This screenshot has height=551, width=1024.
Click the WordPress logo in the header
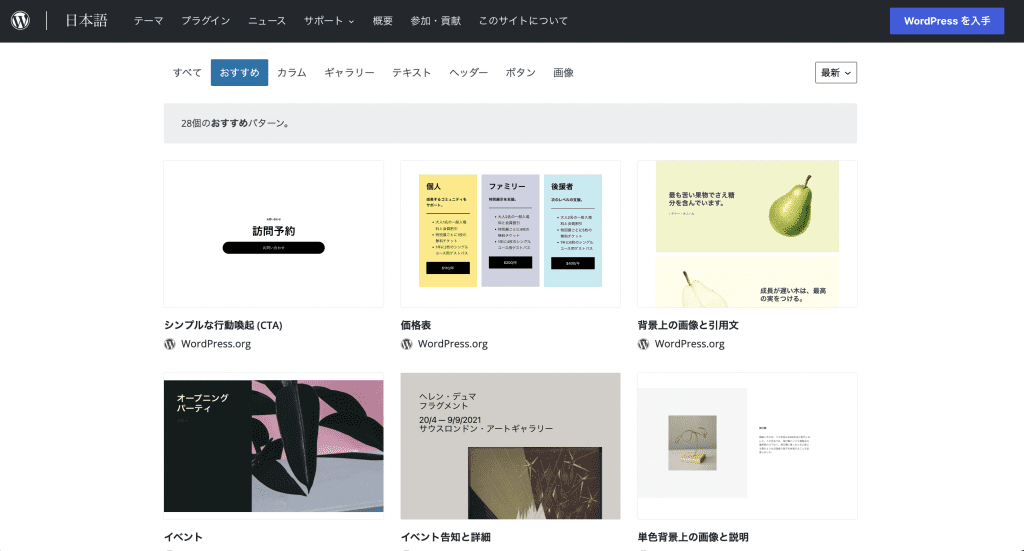(x=21, y=21)
